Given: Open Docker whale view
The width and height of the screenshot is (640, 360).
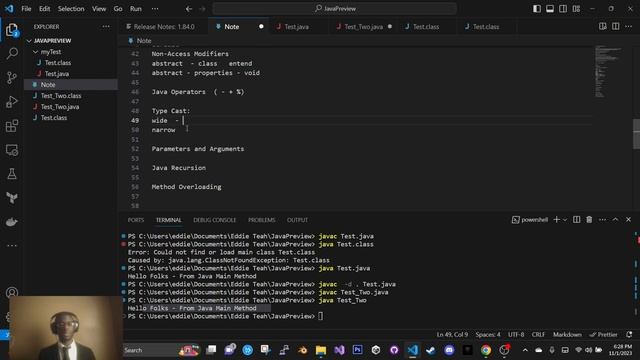Looking at the screenshot, I should pyautogui.click(x=12, y=222).
